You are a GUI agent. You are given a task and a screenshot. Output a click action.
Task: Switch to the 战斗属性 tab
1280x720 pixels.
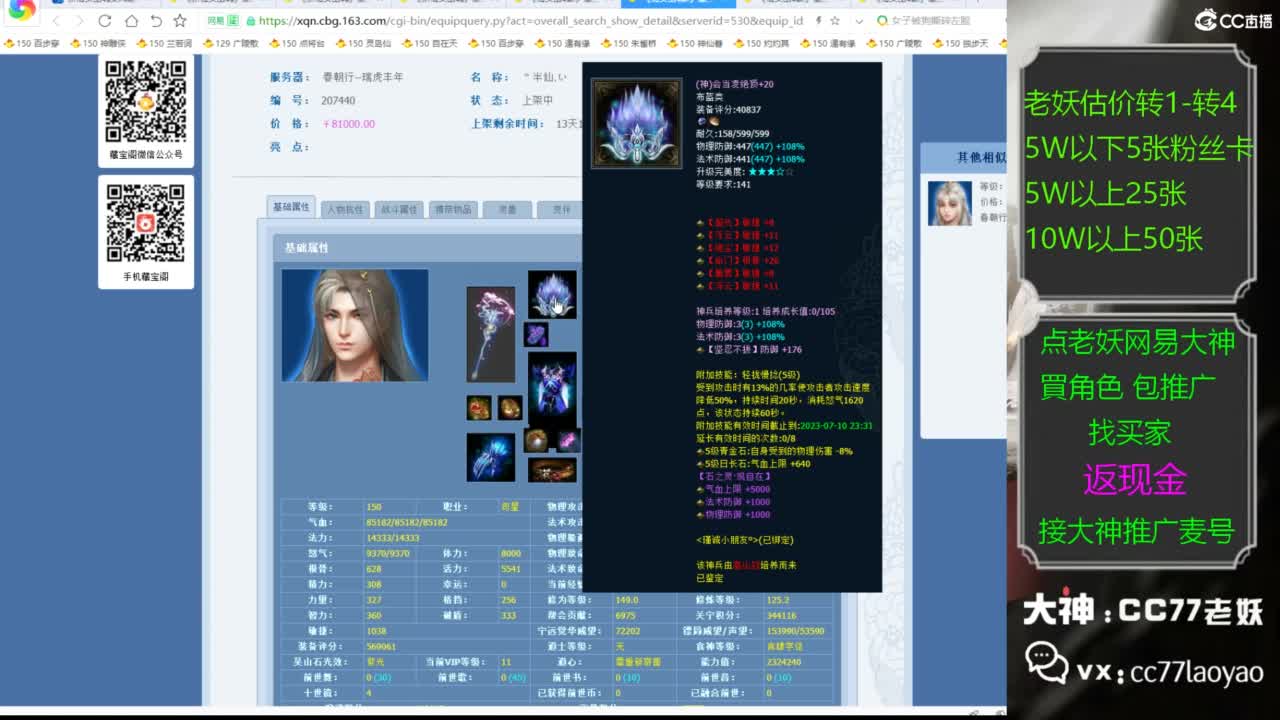tap(399, 209)
